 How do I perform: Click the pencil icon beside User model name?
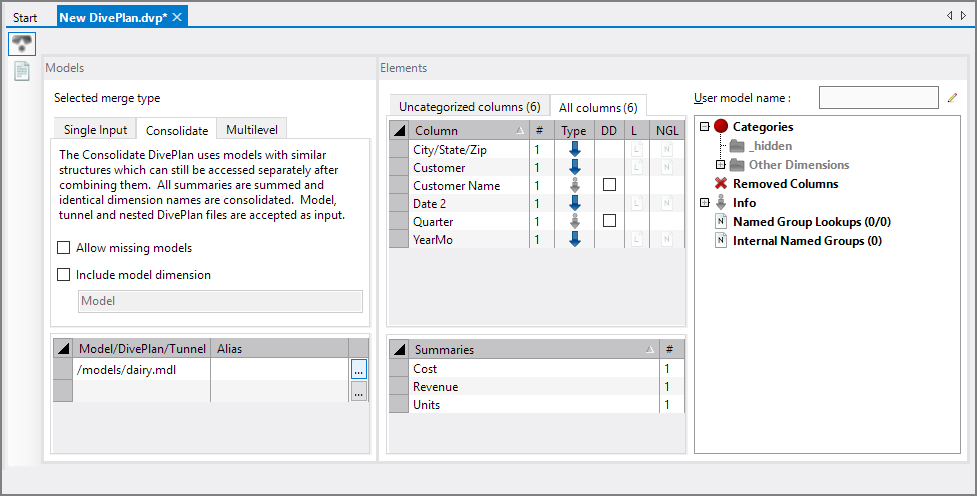coord(952,98)
